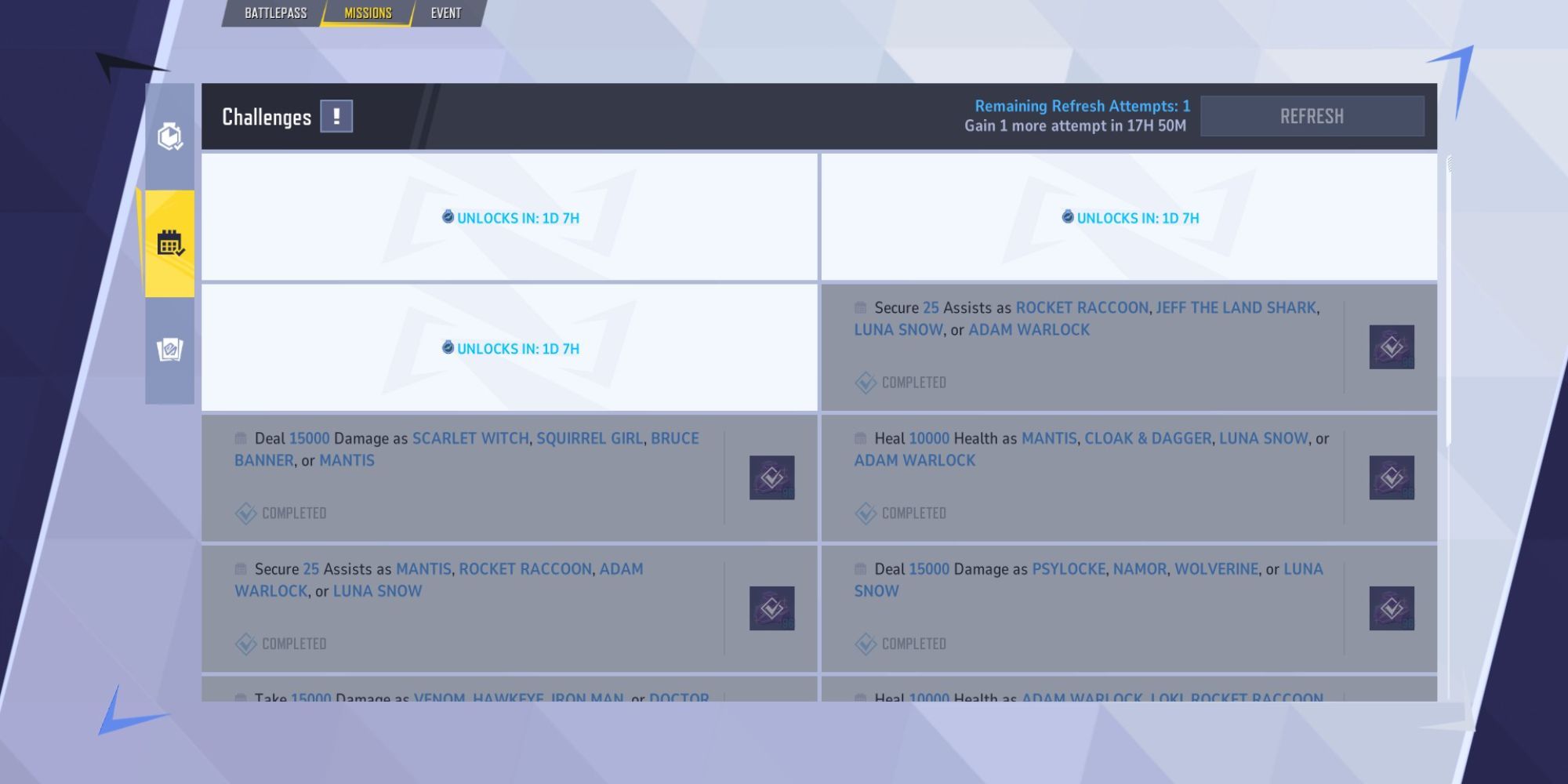Select the yellow calendar challenges sidebar icon
This screenshot has height=784, width=1568.
pos(170,243)
